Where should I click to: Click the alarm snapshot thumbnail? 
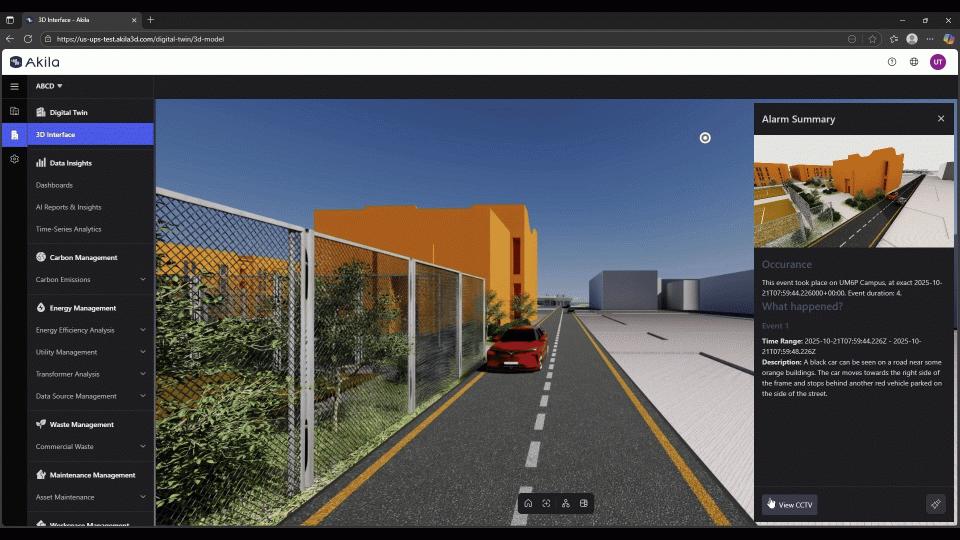click(x=853, y=191)
